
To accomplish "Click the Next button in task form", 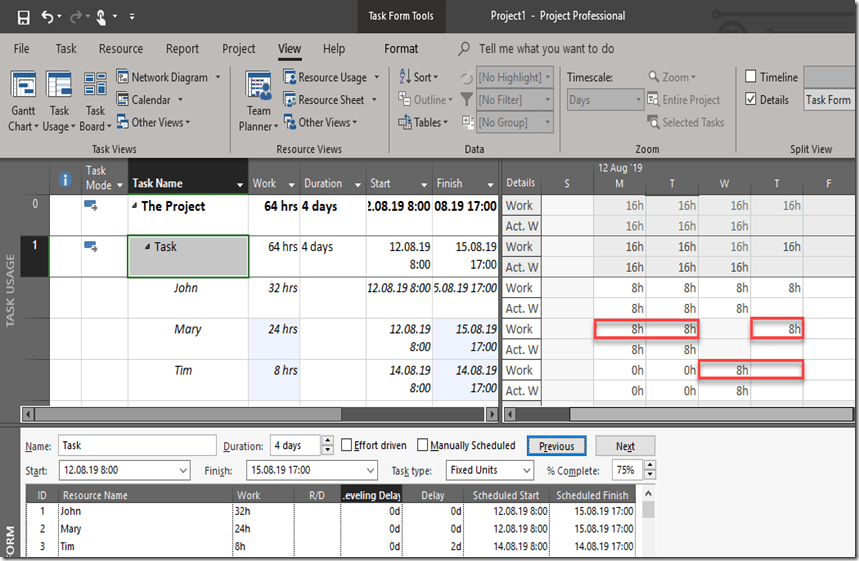I will click(x=625, y=446).
